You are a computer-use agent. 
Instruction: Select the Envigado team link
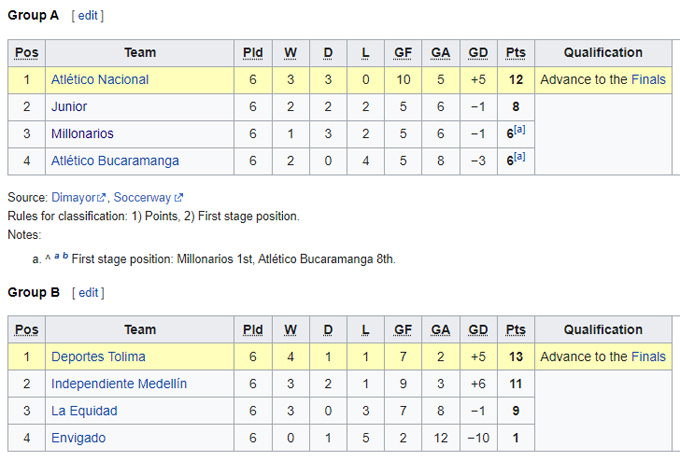[x=78, y=438]
